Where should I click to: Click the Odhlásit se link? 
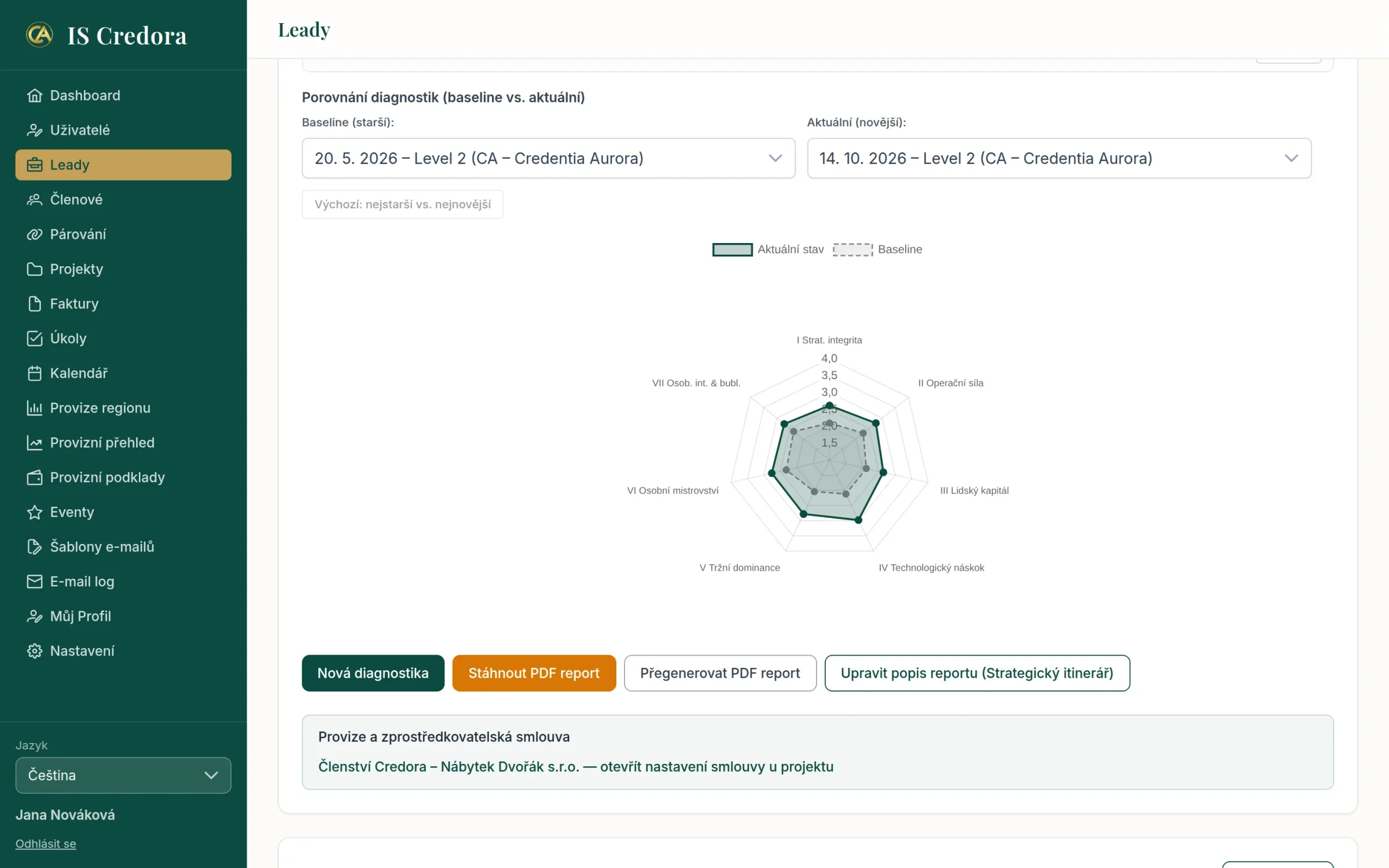tap(46, 844)
